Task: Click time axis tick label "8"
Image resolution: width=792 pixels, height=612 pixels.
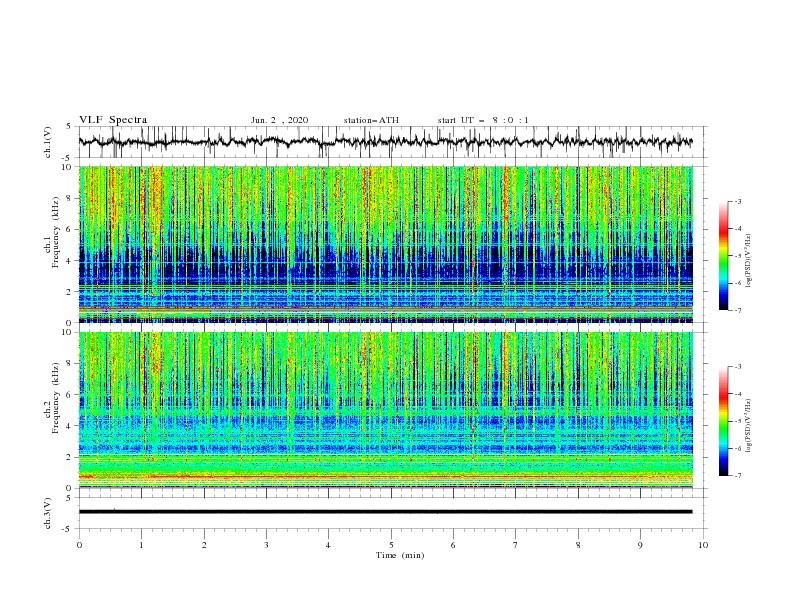Action: click(578, 545)
